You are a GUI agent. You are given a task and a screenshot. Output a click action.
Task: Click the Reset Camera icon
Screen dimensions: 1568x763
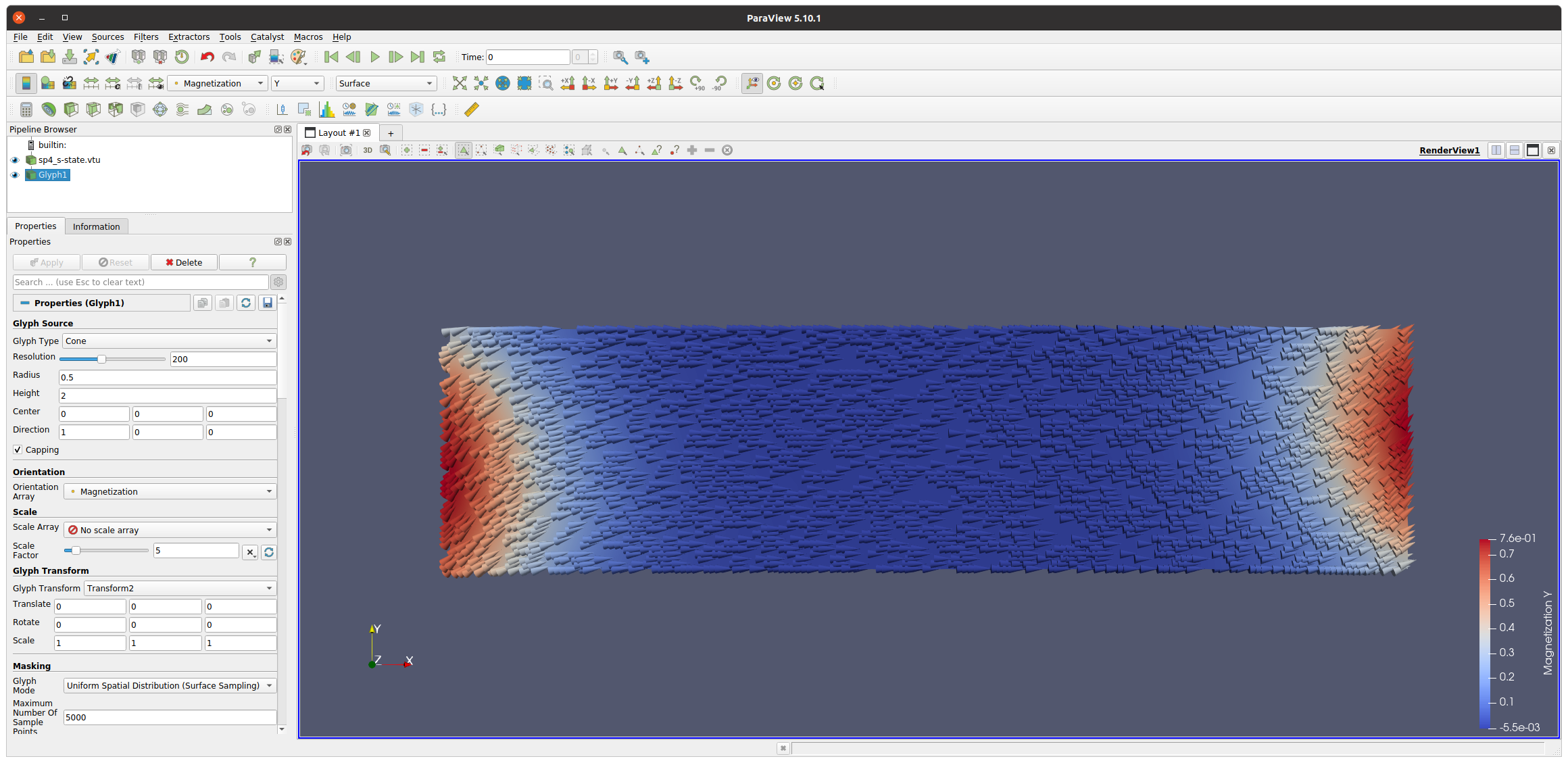(x=460, y=83)
